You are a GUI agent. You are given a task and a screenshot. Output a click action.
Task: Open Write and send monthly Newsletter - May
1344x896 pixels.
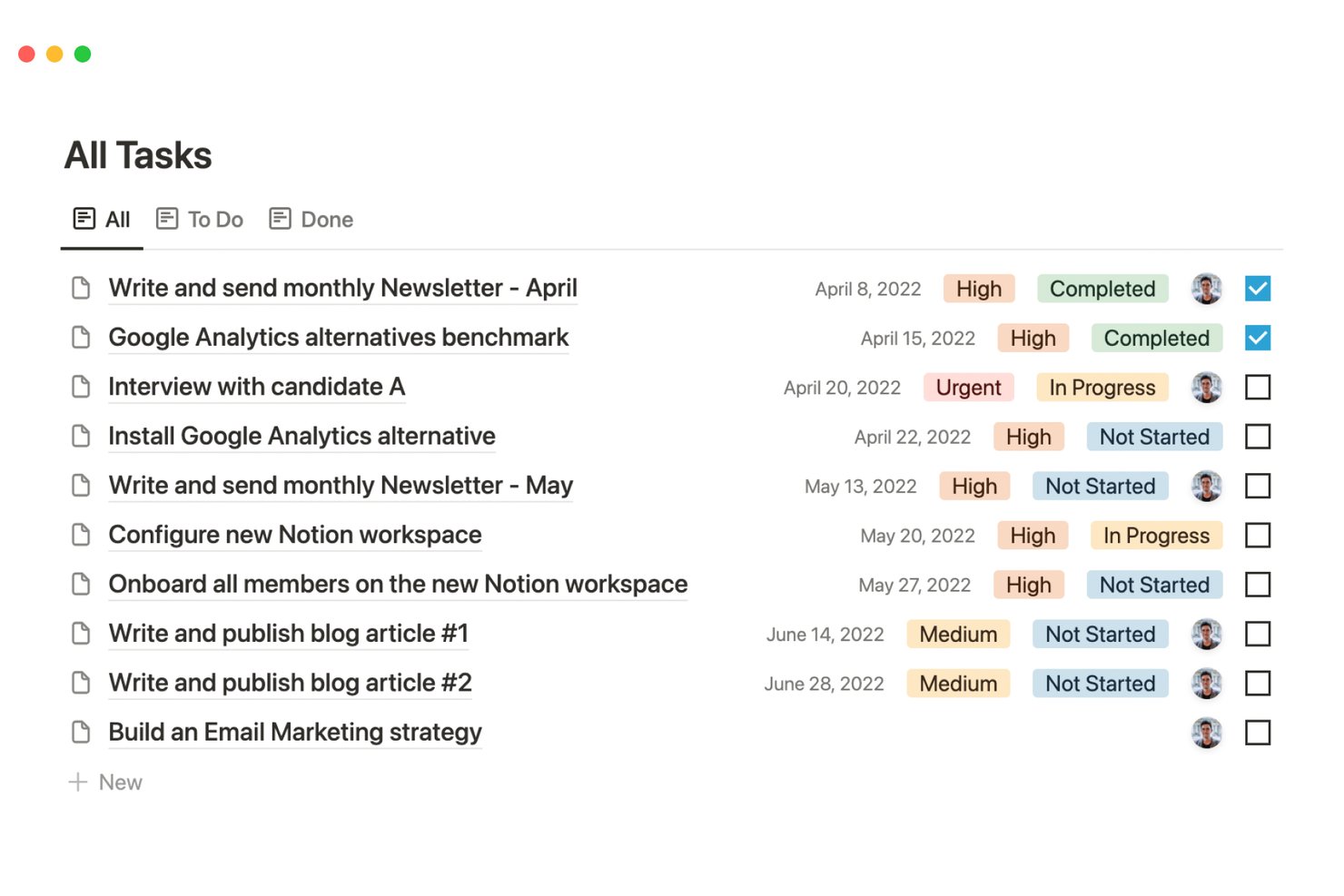(x=341, y=486)
